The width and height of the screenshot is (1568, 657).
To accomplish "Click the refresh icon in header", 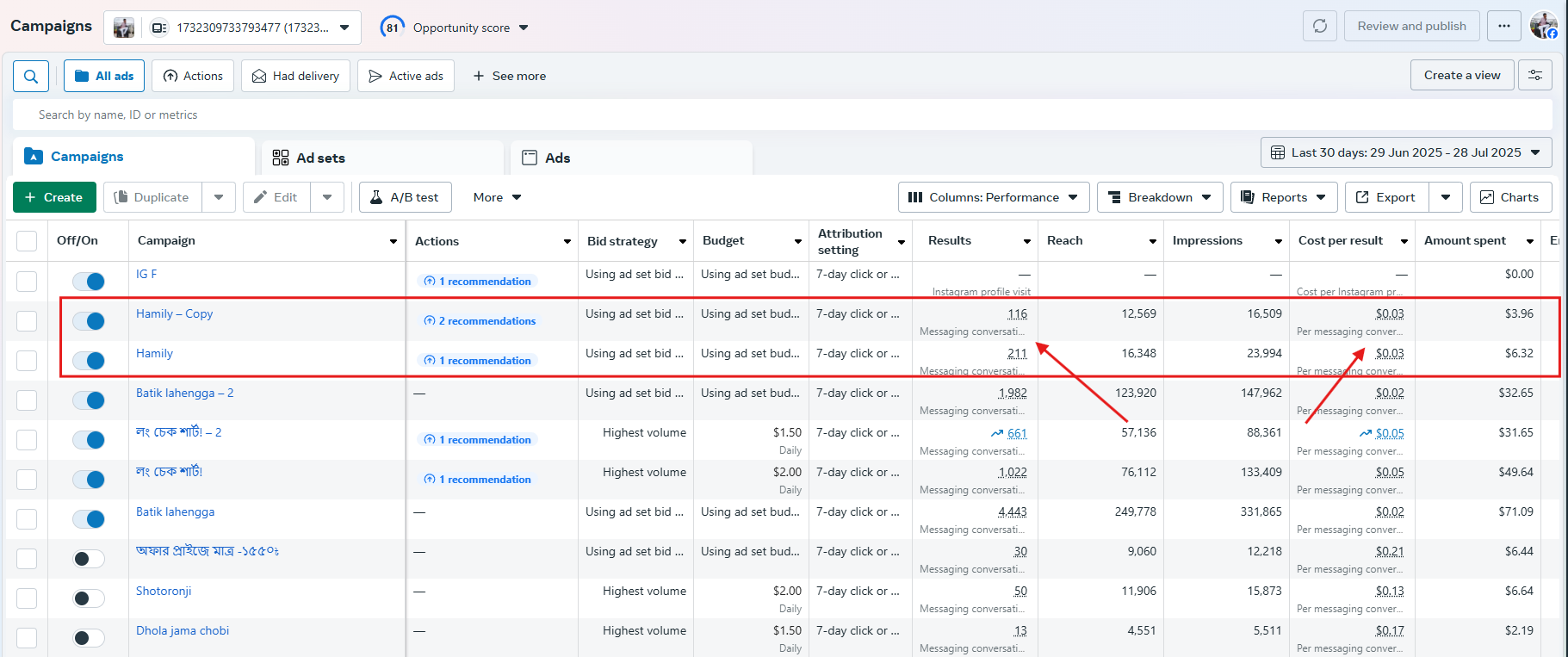I will 1319,26.
